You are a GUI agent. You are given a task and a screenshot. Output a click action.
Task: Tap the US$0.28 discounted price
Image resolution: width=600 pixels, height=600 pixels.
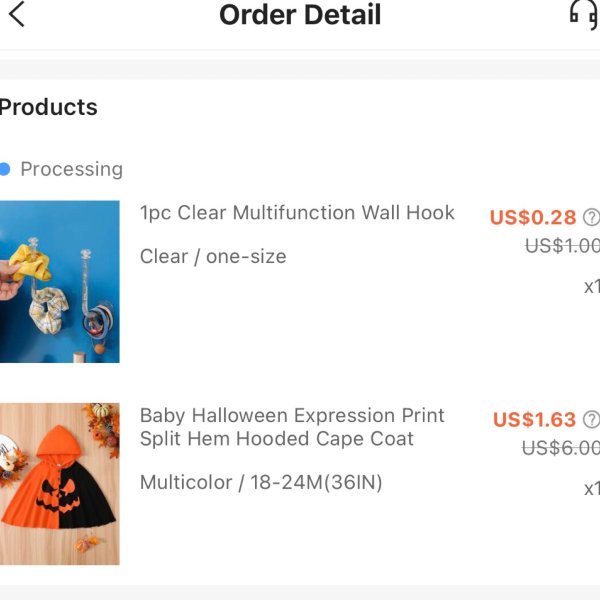click(533, 217)
